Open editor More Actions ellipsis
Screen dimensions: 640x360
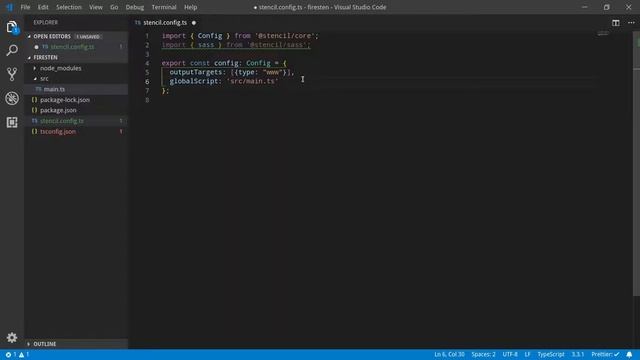coord(631,23)
